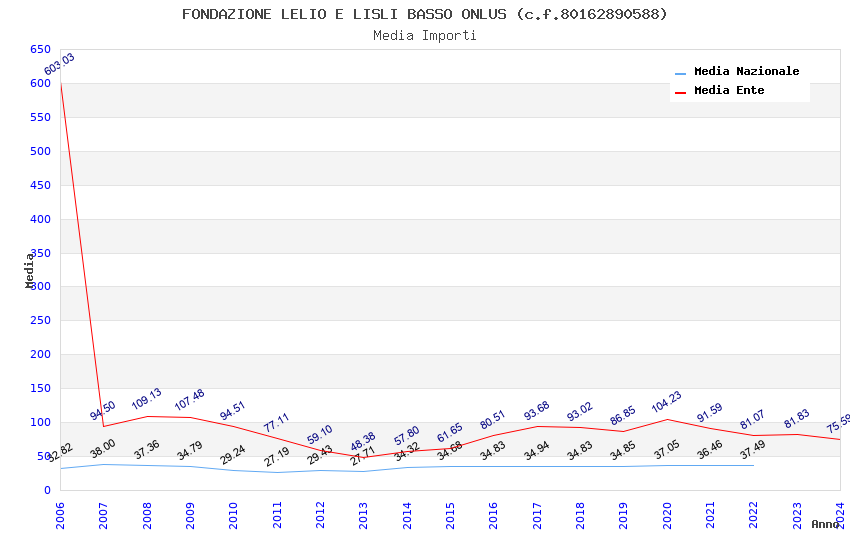Click the 104.23 data label
Viewport: 850px width, 550px height.
[666, 402]
